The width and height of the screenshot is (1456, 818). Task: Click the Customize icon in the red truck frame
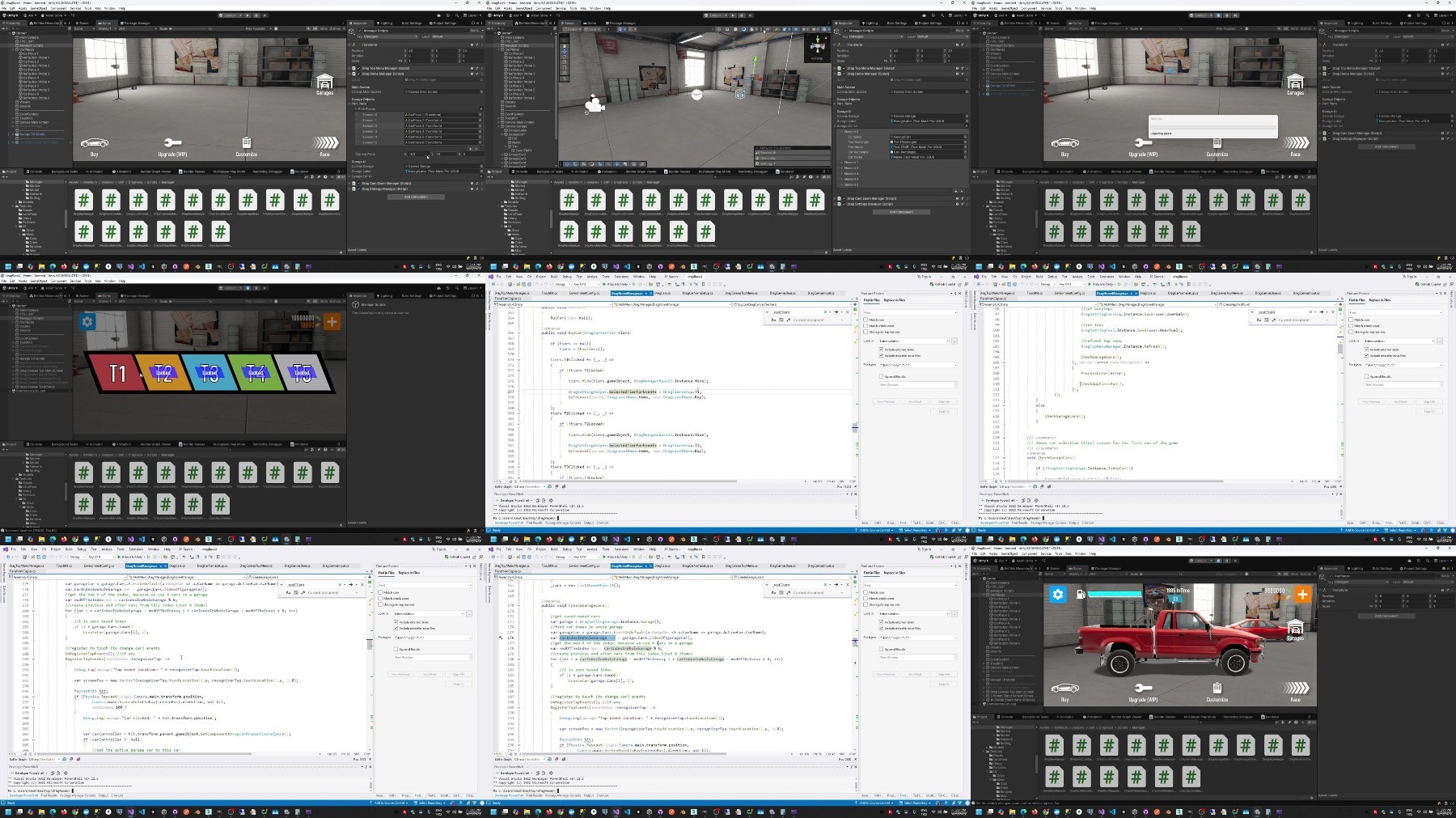click(x=1217, y=688)
